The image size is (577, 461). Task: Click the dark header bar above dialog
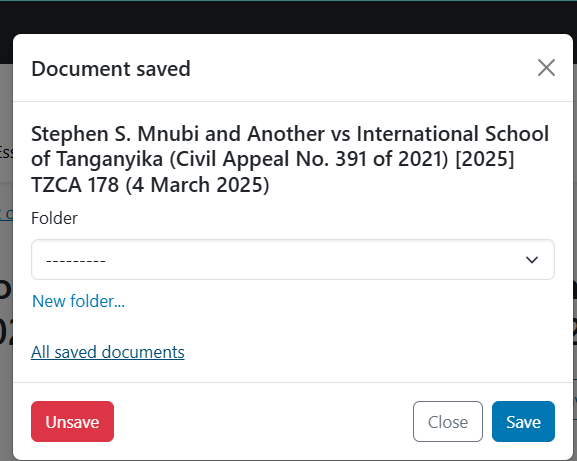(x=288, y=17)
